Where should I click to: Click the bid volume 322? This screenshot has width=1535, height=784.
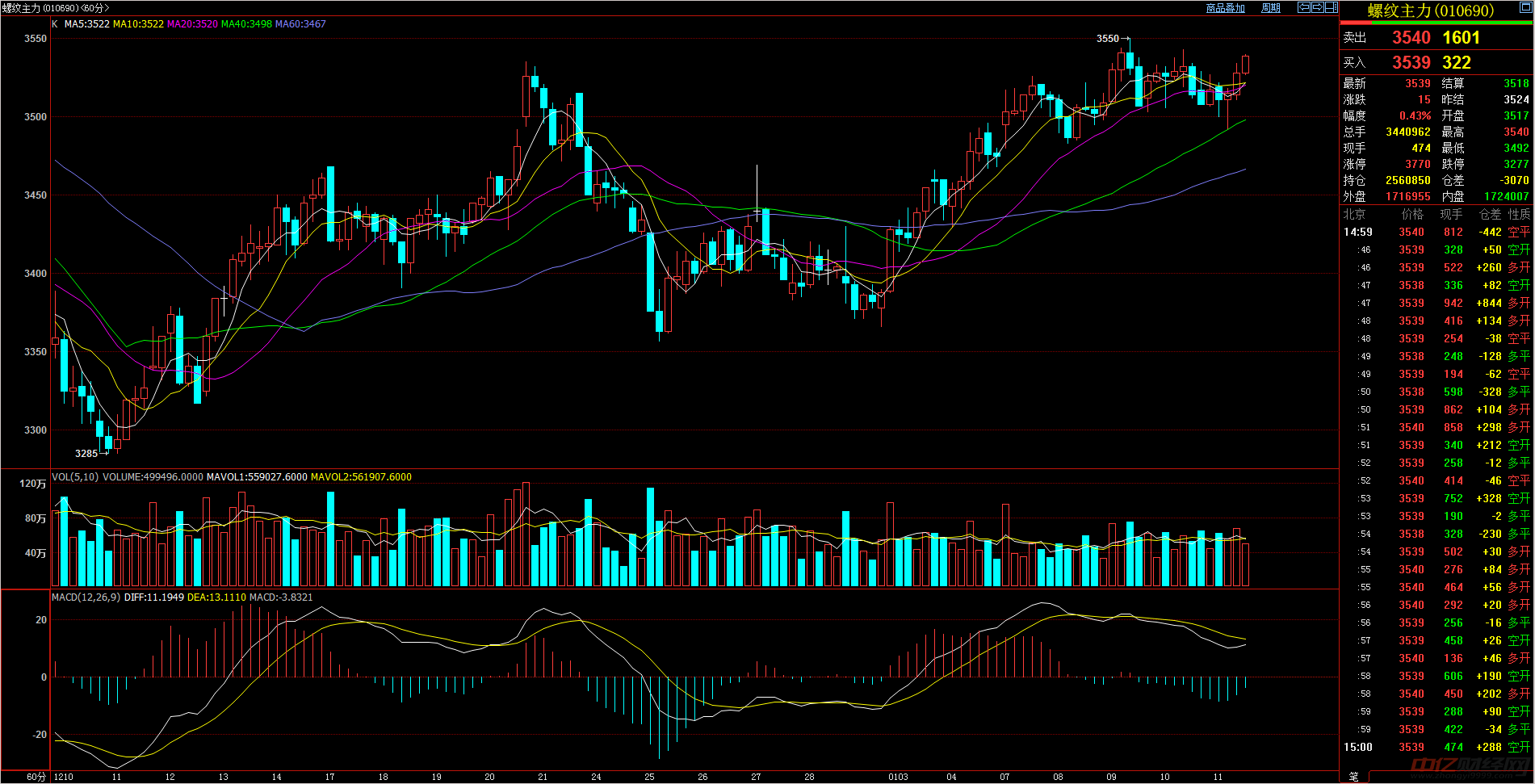tap(1457, 63)
